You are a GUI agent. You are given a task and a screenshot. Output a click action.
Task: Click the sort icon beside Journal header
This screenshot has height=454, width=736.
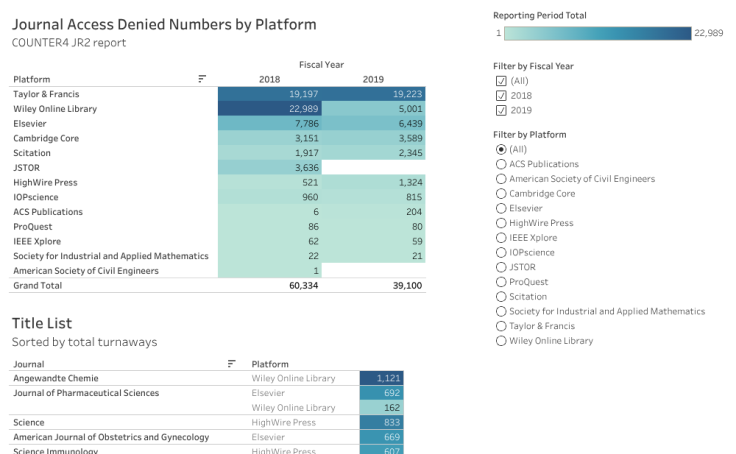click(232, 364)
